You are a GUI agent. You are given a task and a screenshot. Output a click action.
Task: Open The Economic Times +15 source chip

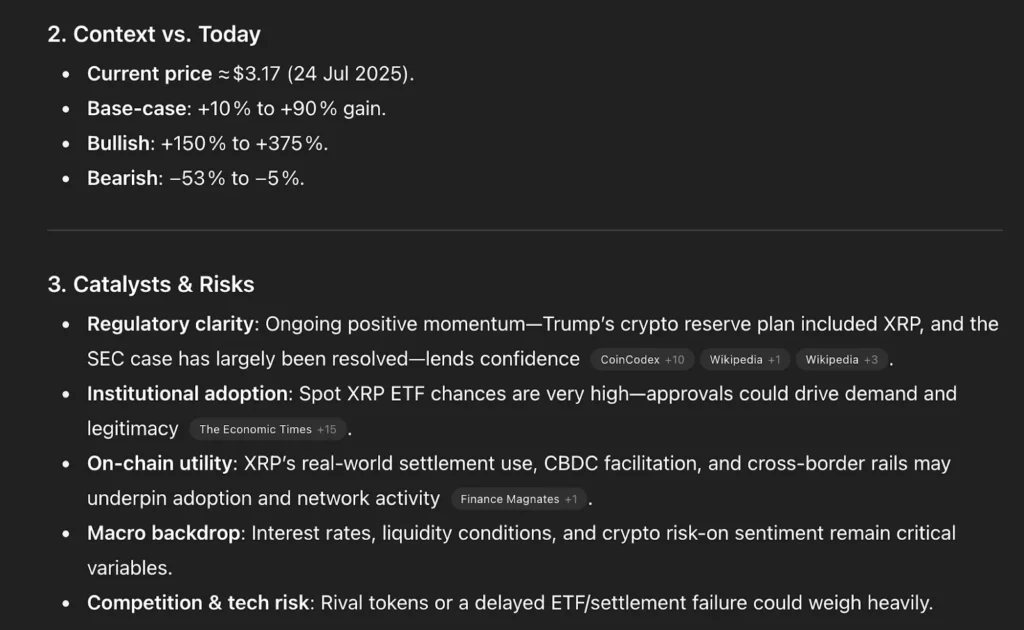[x=267, y=429]
